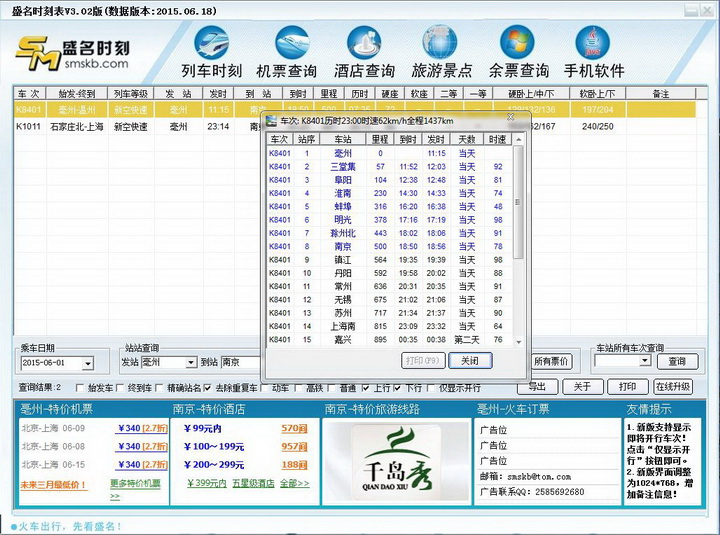This screenshot has width=720, height=535.
Task: Sort by 列车等级 column header
Action: point(131,94)
